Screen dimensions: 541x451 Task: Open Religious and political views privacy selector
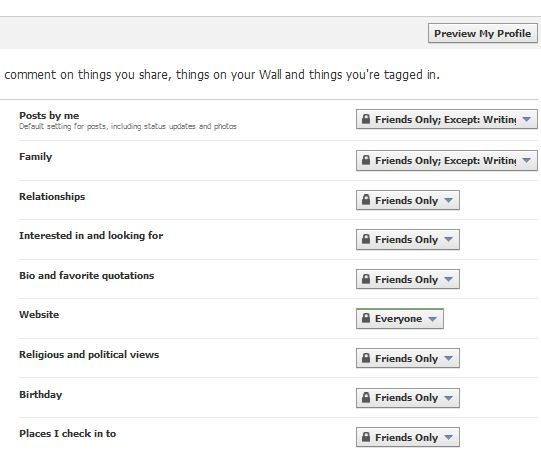[408, 358]
